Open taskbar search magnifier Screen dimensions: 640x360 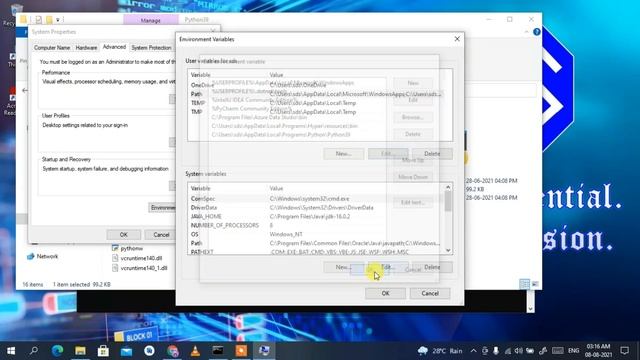(34, 351)
